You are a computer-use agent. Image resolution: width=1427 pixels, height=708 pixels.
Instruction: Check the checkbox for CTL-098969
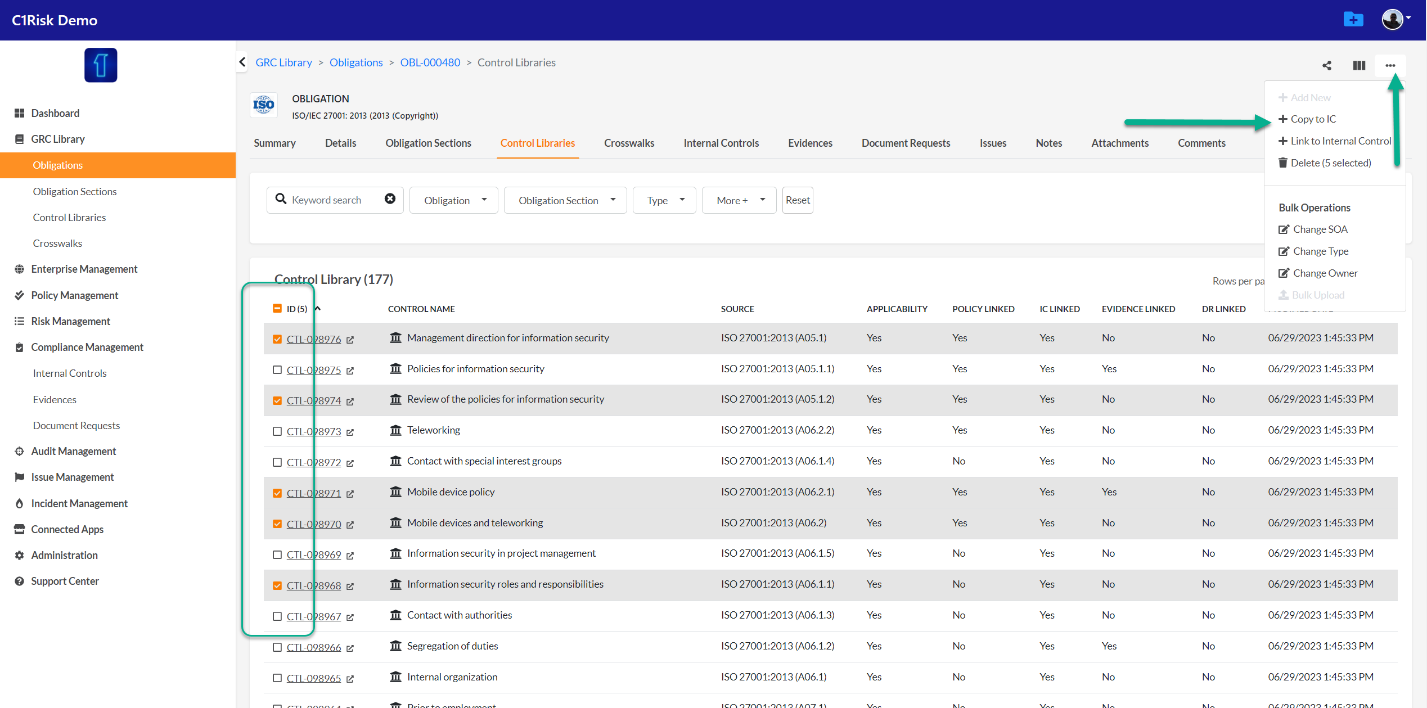[277, 554]
